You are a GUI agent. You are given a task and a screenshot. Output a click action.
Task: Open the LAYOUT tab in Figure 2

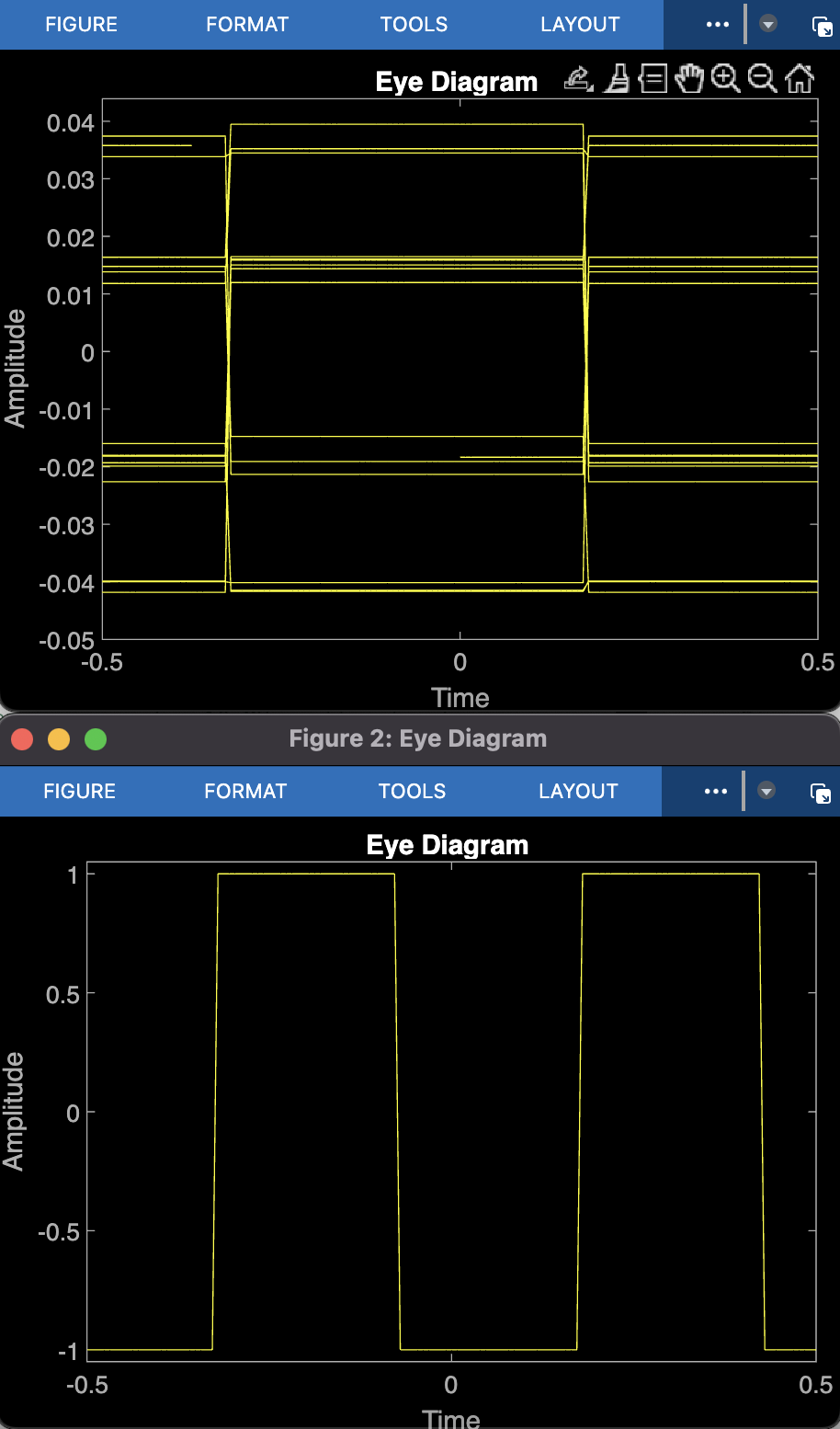[x=578, y=791]
